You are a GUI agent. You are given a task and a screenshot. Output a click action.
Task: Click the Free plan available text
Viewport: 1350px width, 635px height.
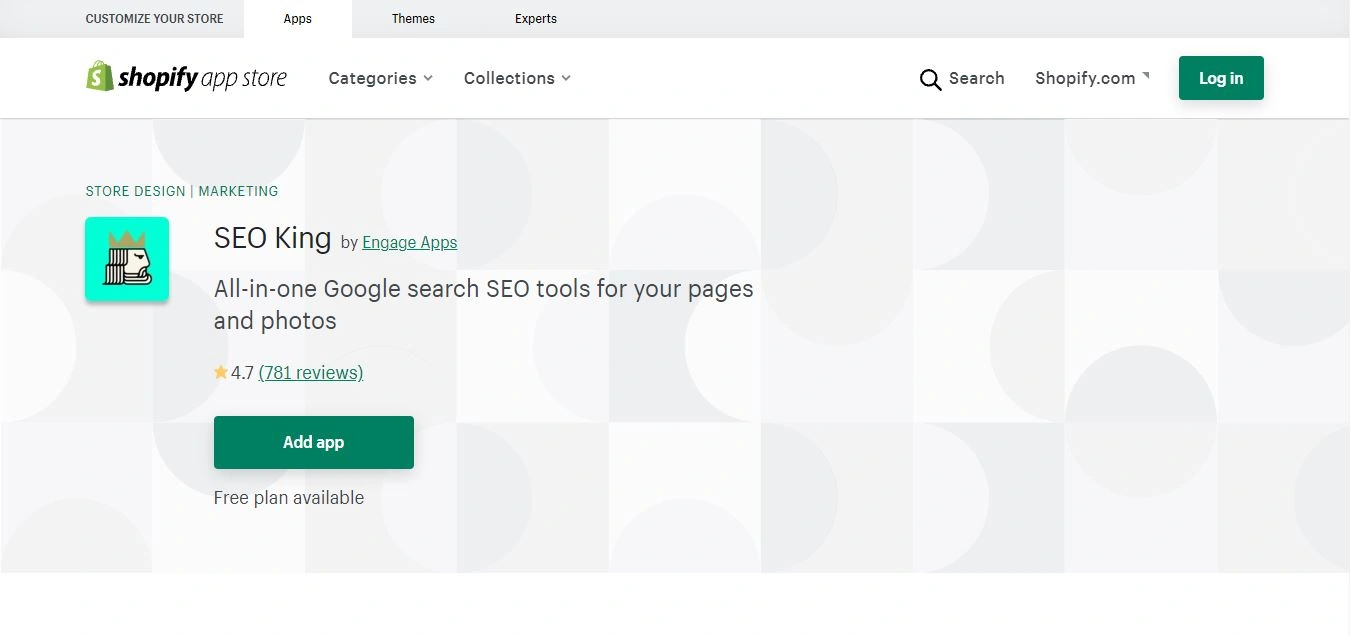(x=289, y=498)
